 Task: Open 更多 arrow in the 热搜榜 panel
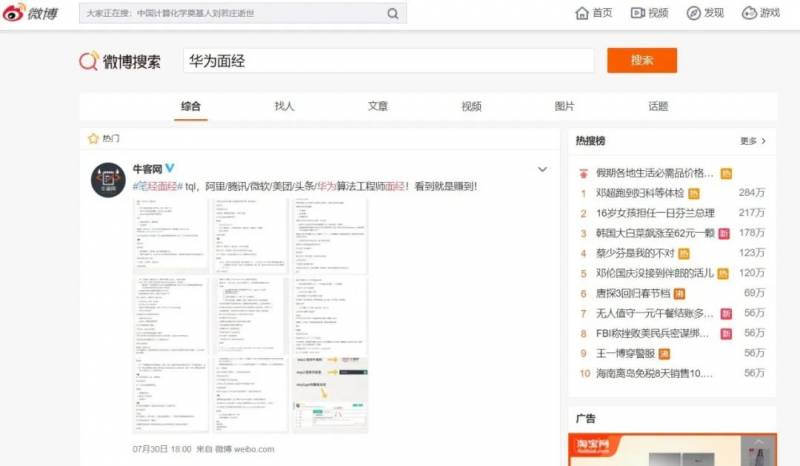coord(754,141)
